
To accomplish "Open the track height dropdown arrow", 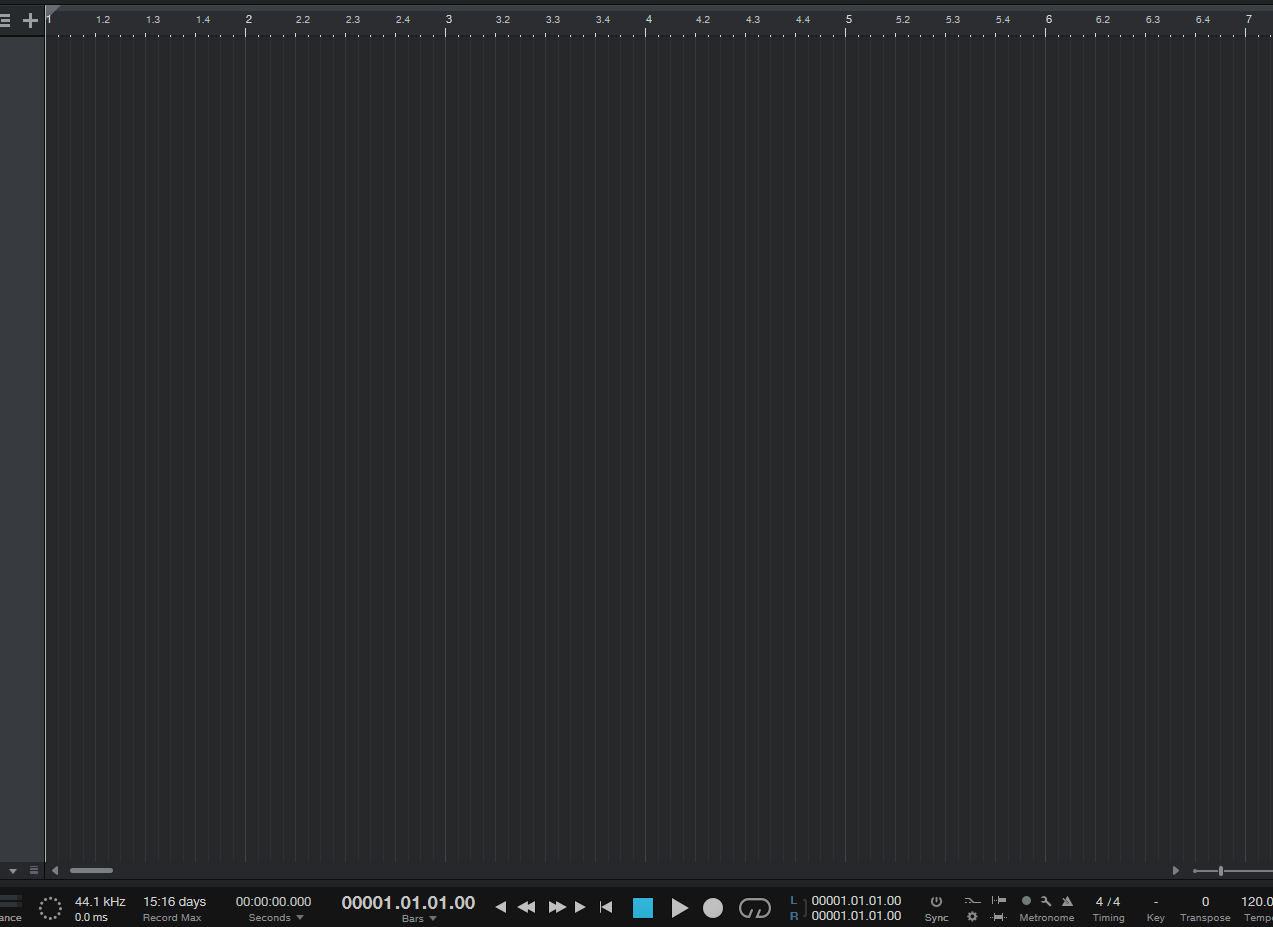I will coord(13,871).
